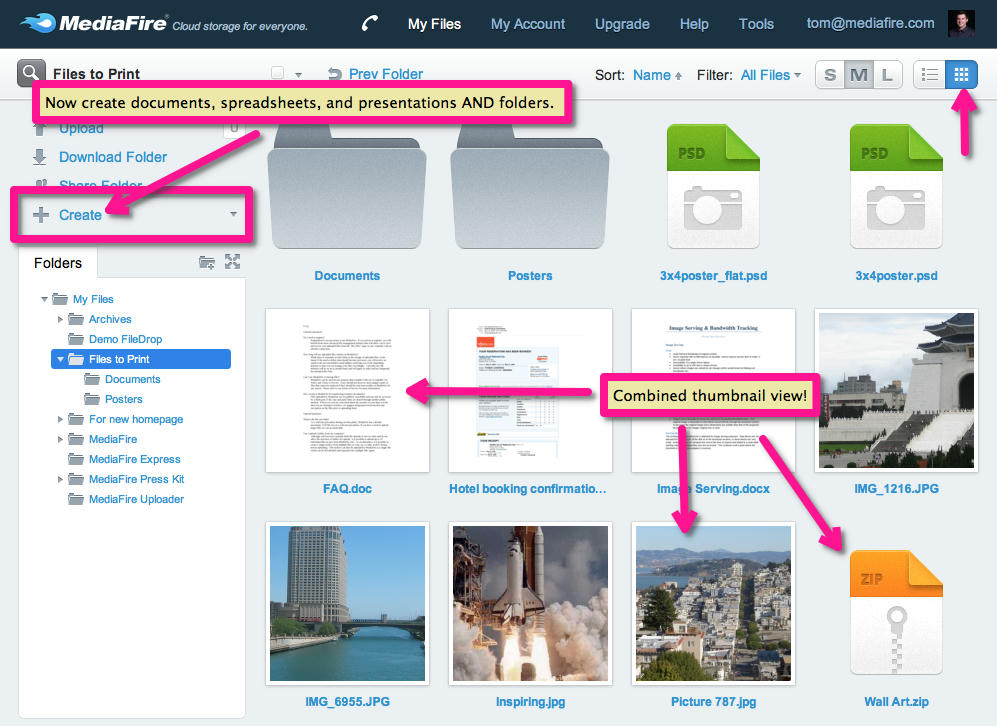Open the Inspiring.jpg file name link
The image size is (997, 726).
click(530, 701)
